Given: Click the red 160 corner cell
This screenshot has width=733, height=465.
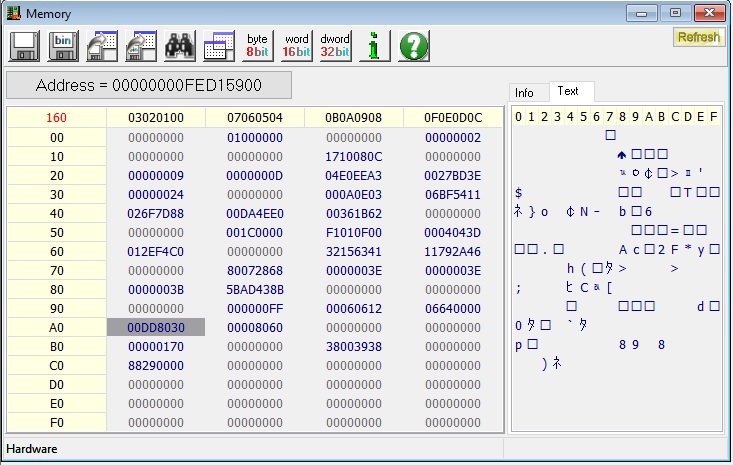Looking at the screenshot, I should 57,118.
